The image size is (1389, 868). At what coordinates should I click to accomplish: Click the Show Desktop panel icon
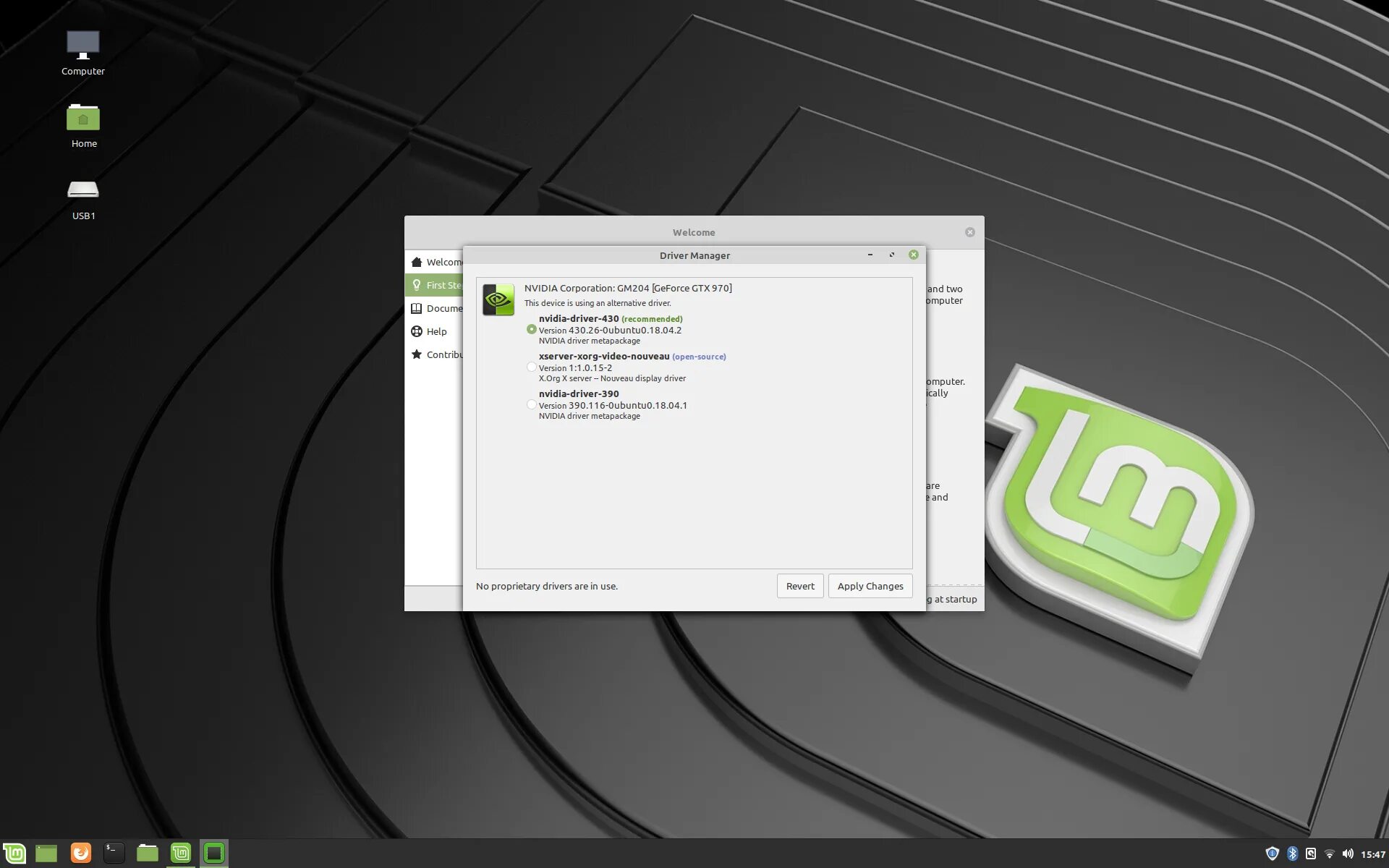(x=46, y=854)
